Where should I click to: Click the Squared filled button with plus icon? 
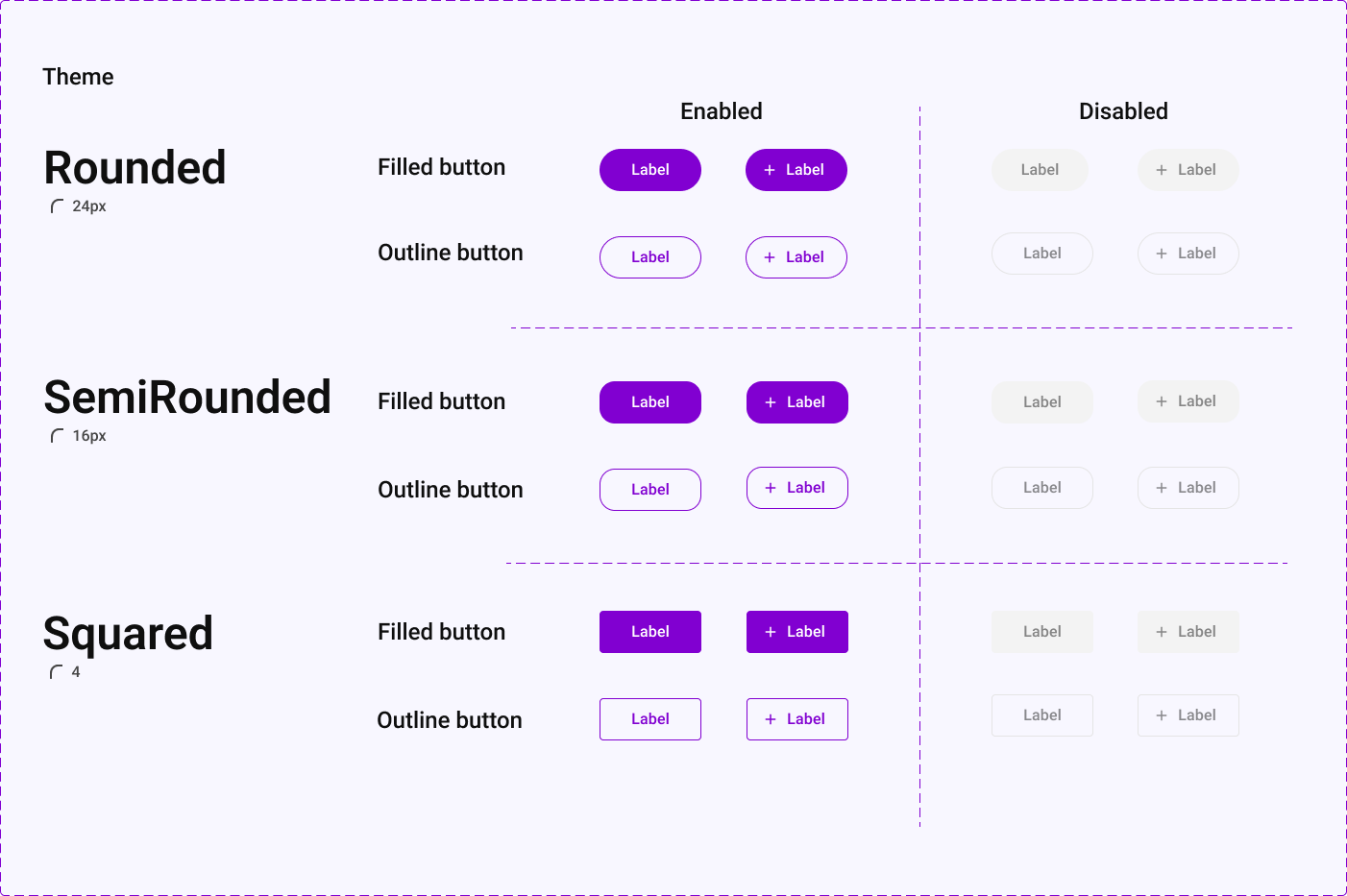[797, 632]
